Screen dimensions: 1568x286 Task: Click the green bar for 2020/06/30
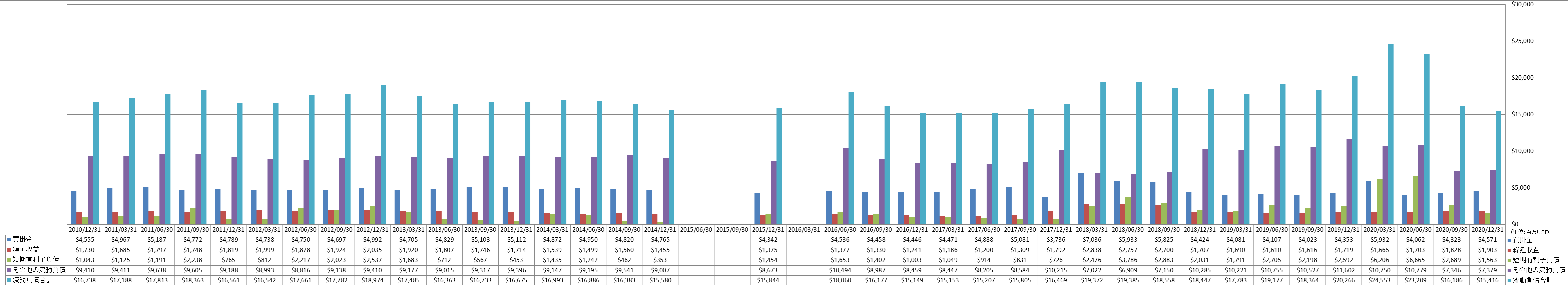[x=1415, y=200]
